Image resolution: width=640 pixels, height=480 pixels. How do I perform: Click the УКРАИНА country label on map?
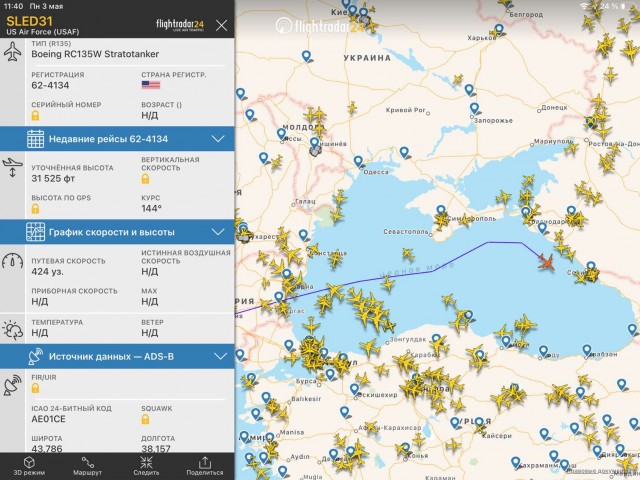(367, 58)
